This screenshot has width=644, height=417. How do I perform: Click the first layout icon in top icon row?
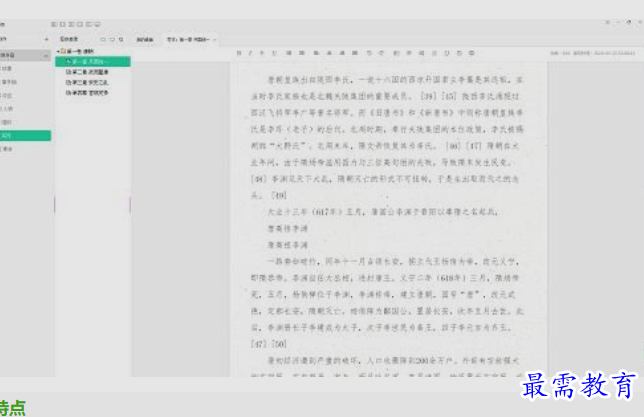(x=54, y=24)
